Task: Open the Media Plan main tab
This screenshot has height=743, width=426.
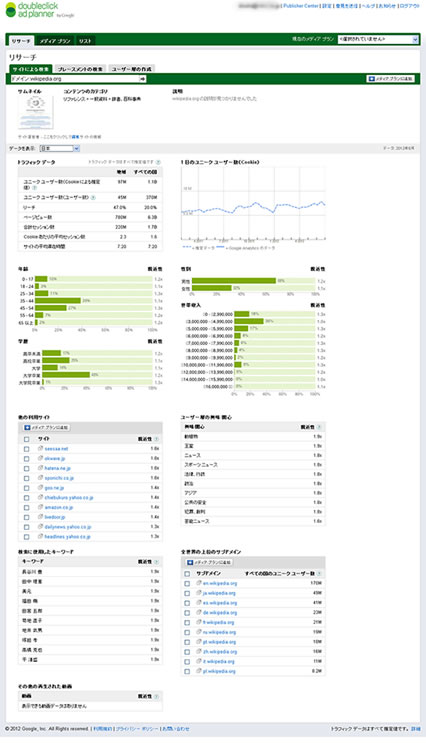Action: [55, 41]
